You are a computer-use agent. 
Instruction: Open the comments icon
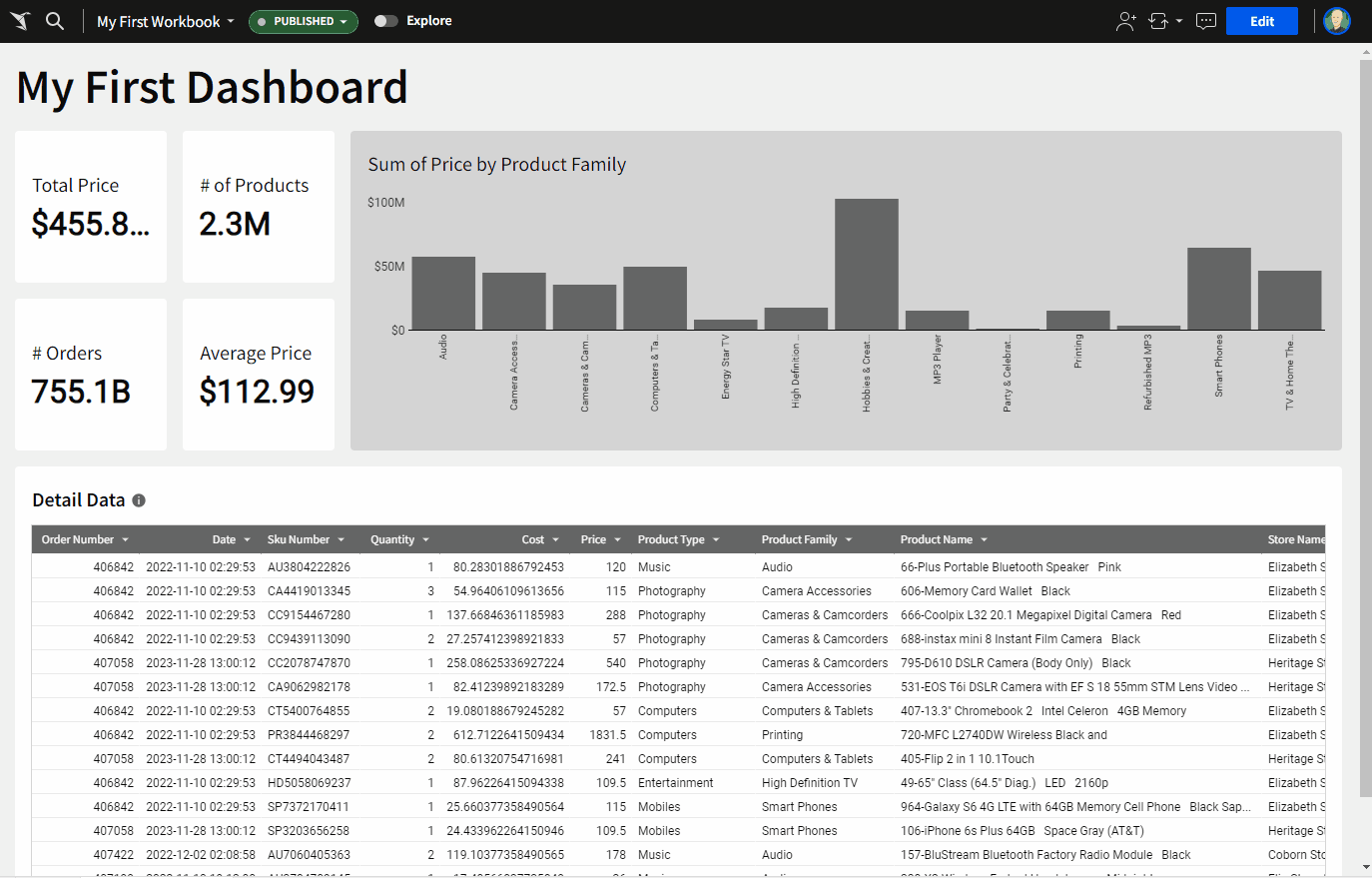(1206, 21)
